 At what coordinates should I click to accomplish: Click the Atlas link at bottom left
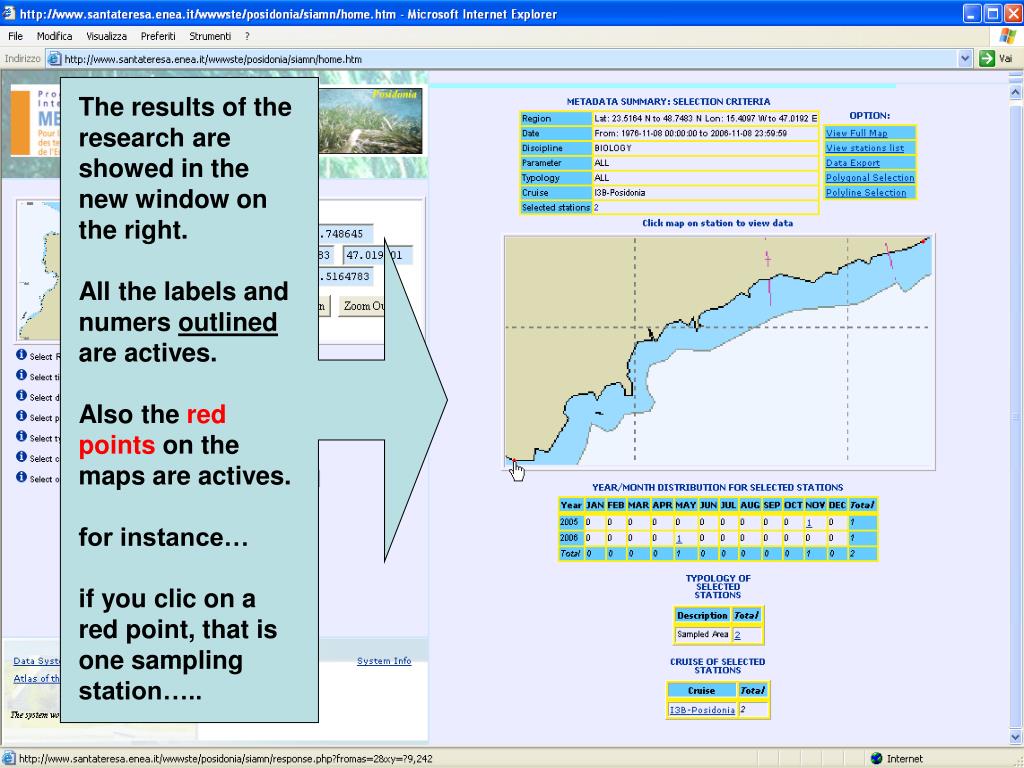tap(37, 679)
